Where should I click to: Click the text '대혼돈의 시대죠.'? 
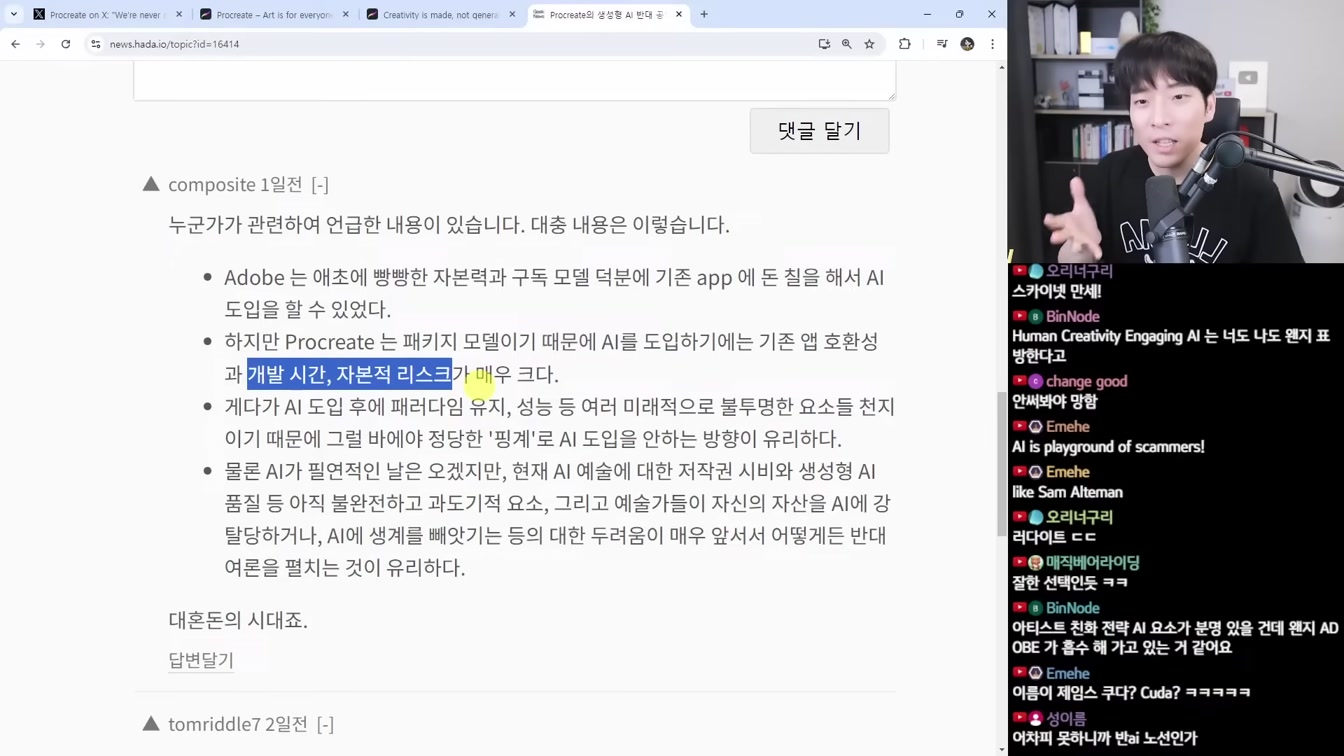coord(238,620)
